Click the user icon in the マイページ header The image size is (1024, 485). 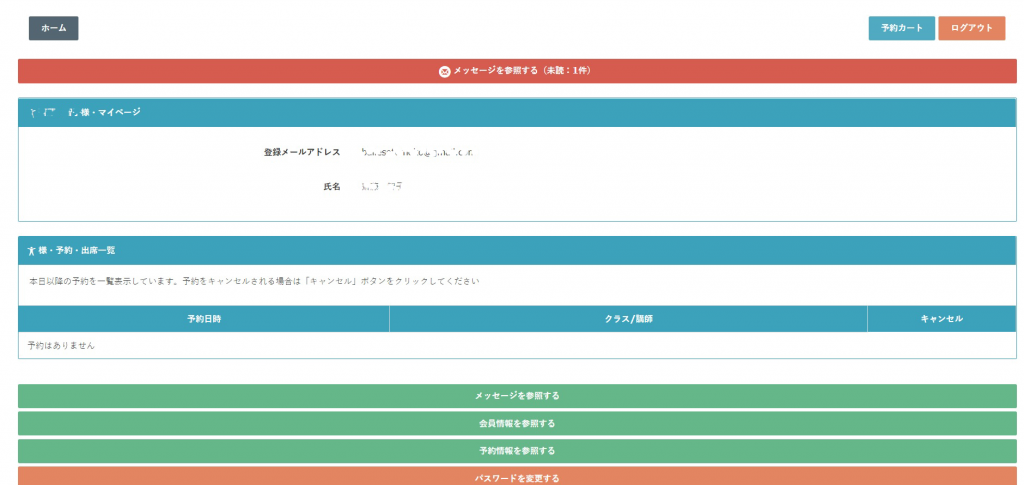33,112
